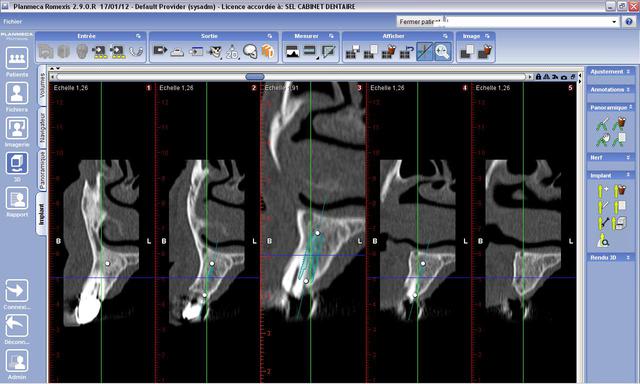
Task: Switch to the Panoramique vertical tab
Action: click(42, 170)
